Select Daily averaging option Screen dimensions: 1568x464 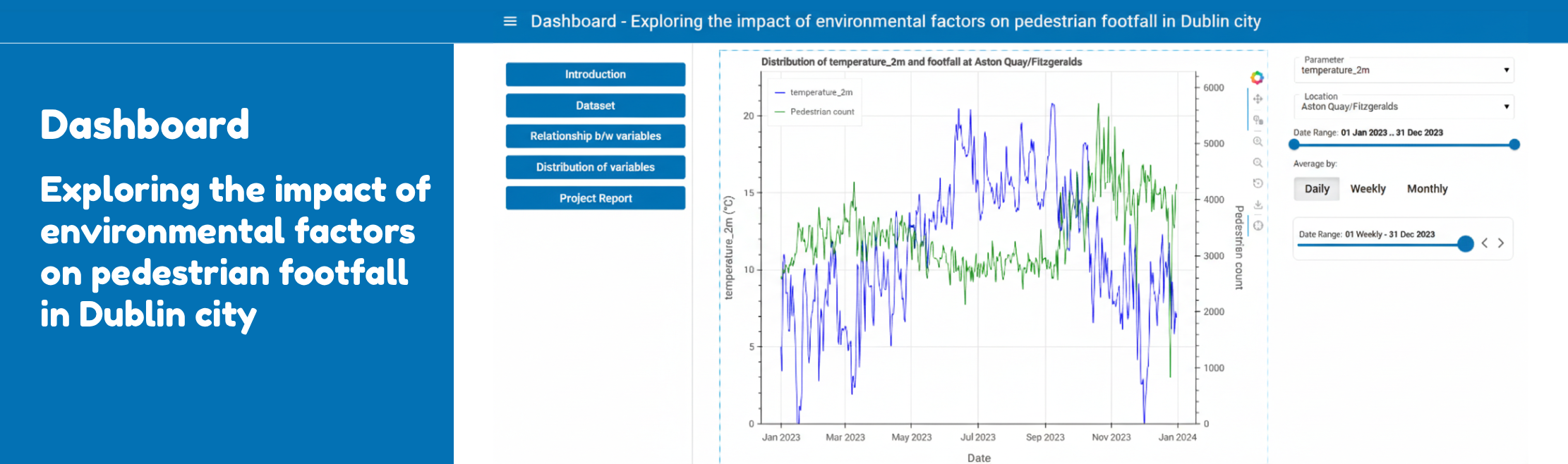click(1317, 189)
